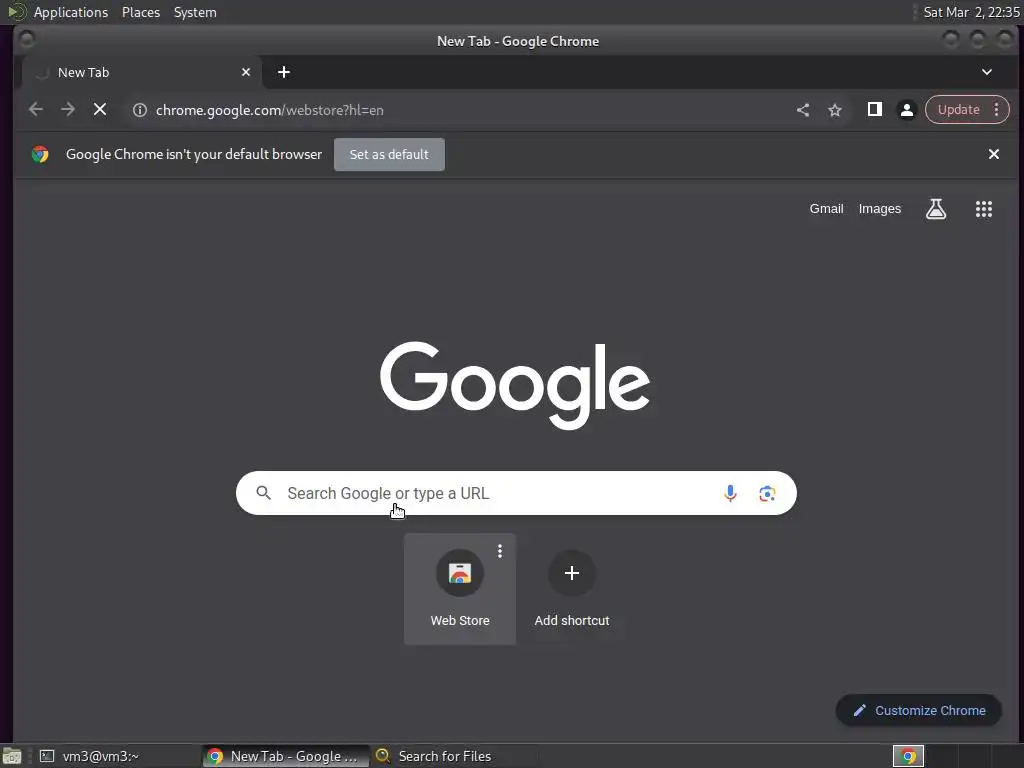Open Web Store shortcut options menu
Screen dimensions: 1024x768
[500, 551]
